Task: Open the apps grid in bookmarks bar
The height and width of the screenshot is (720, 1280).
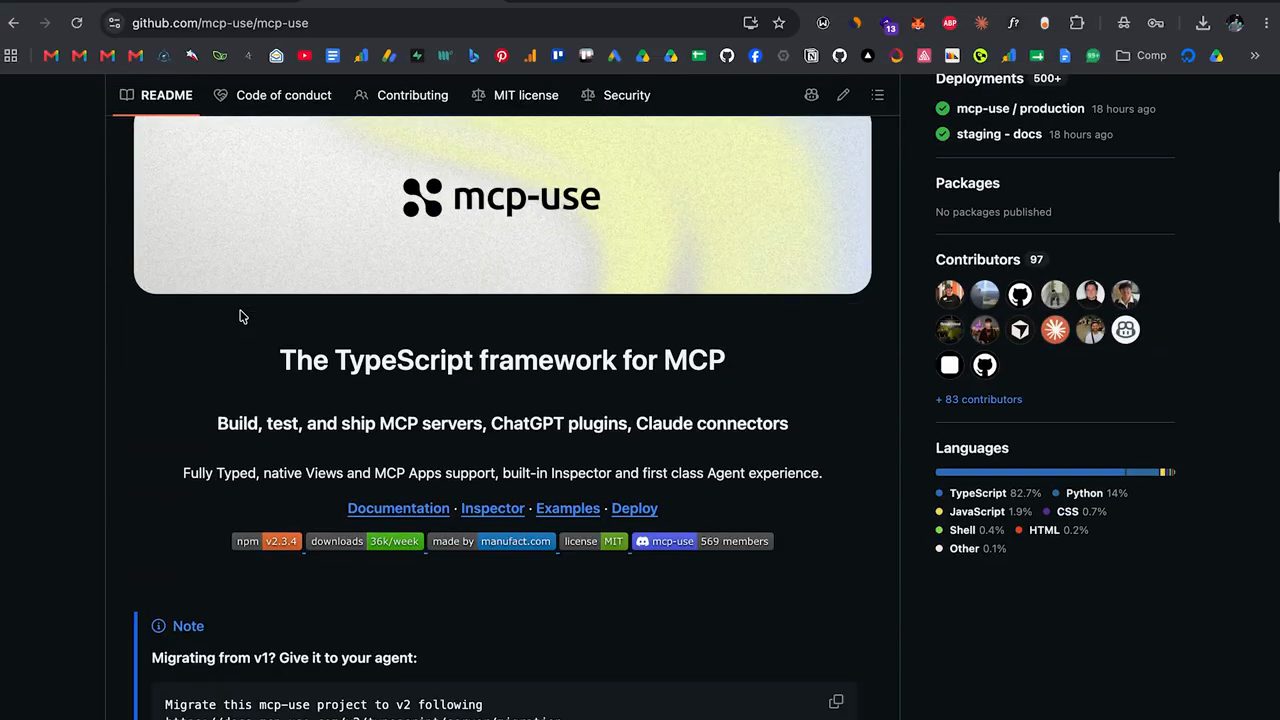Action: click(x=11, y=56)
